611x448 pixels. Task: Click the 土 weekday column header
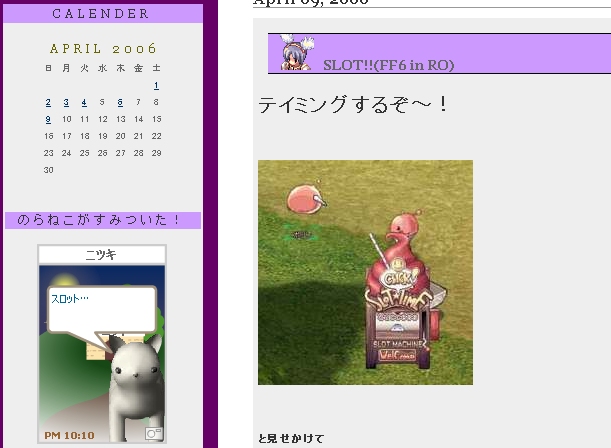tap(156, 68)
